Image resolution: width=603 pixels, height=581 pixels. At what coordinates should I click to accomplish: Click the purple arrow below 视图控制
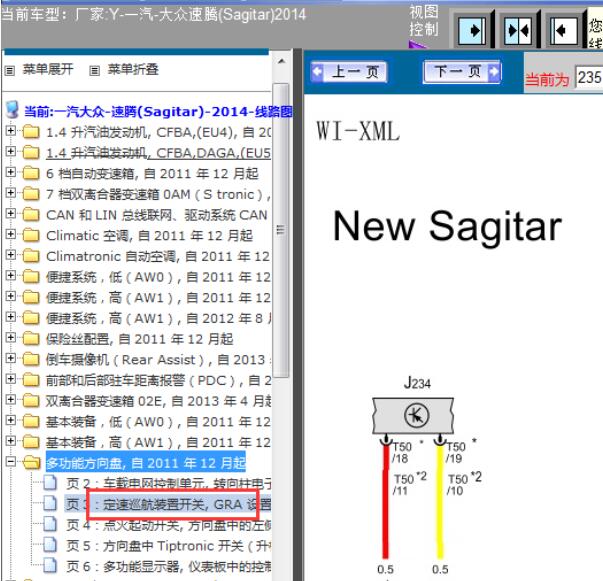tap(418, 44)
